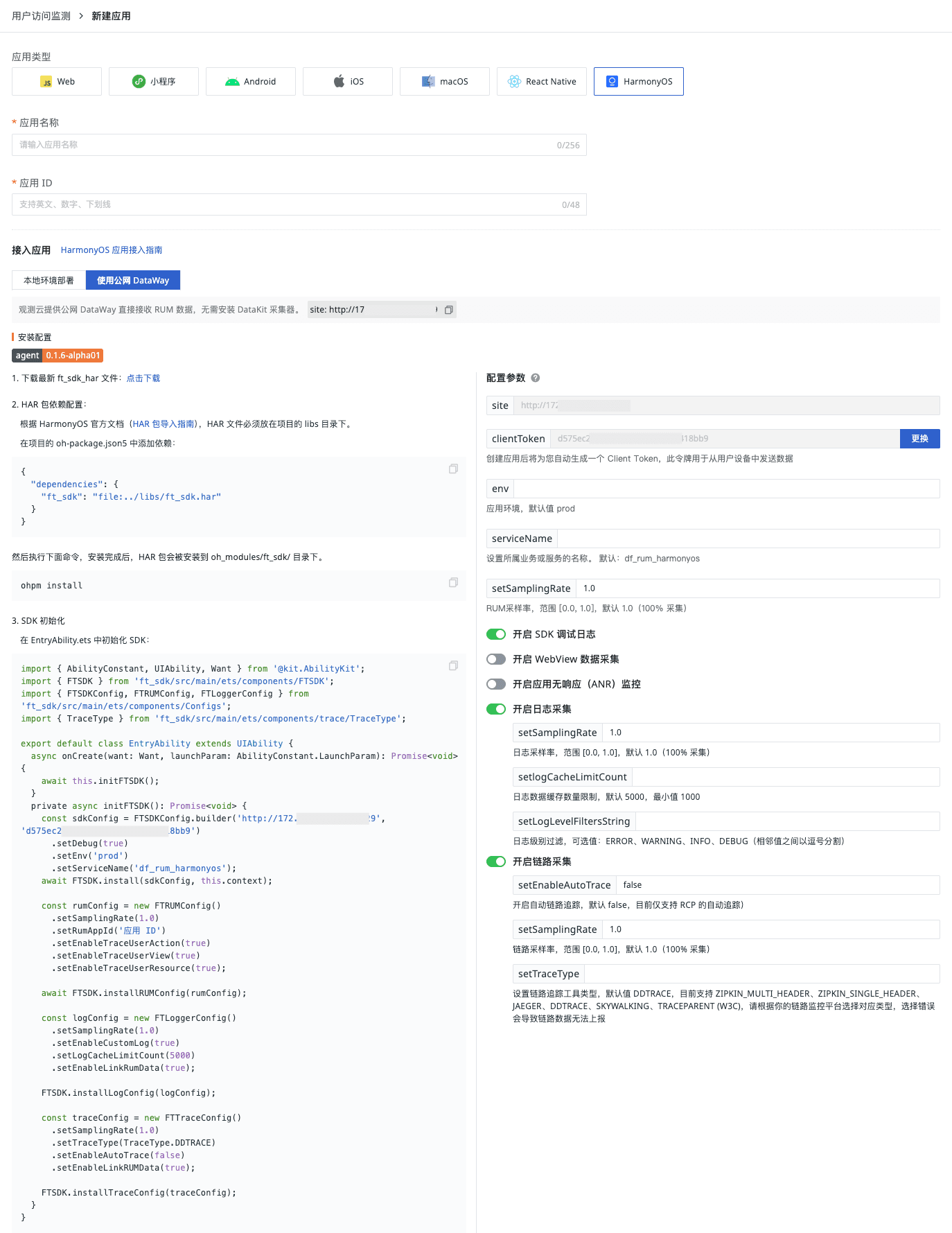Click the help icon beside 配置参数
The height and width of the screenshot is (1233, 952).
(x=536, y=378)
